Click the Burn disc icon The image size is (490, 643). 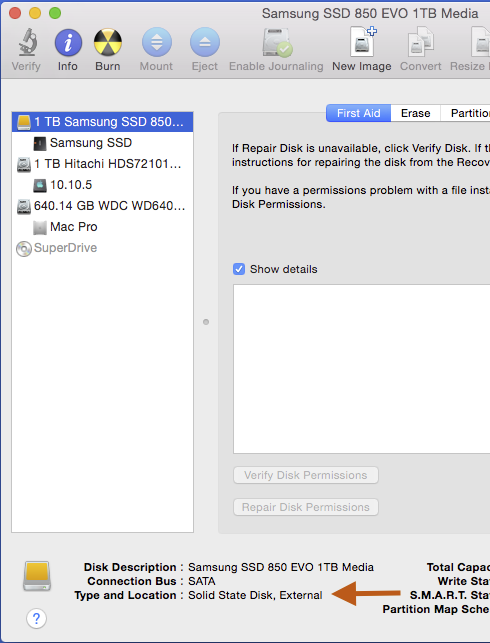pyautogui.click(x=108, y=42)
